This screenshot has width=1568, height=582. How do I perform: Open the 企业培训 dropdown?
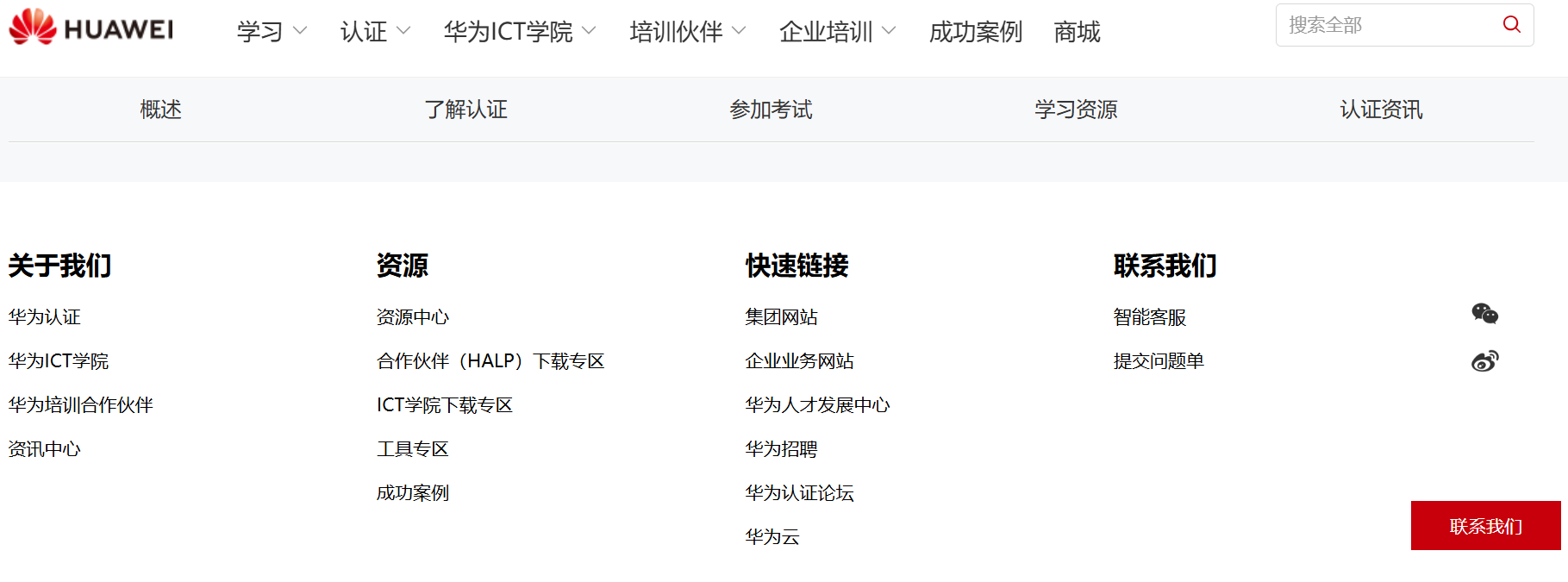[x=837, y=32]
